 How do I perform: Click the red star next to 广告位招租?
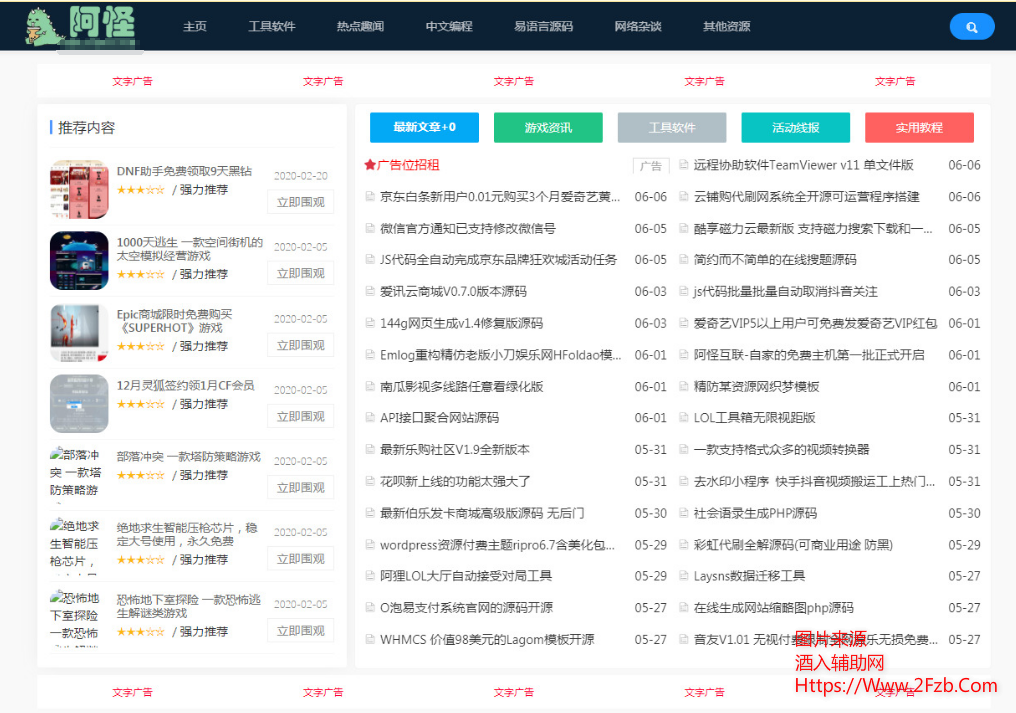click(x=370, y=165)
